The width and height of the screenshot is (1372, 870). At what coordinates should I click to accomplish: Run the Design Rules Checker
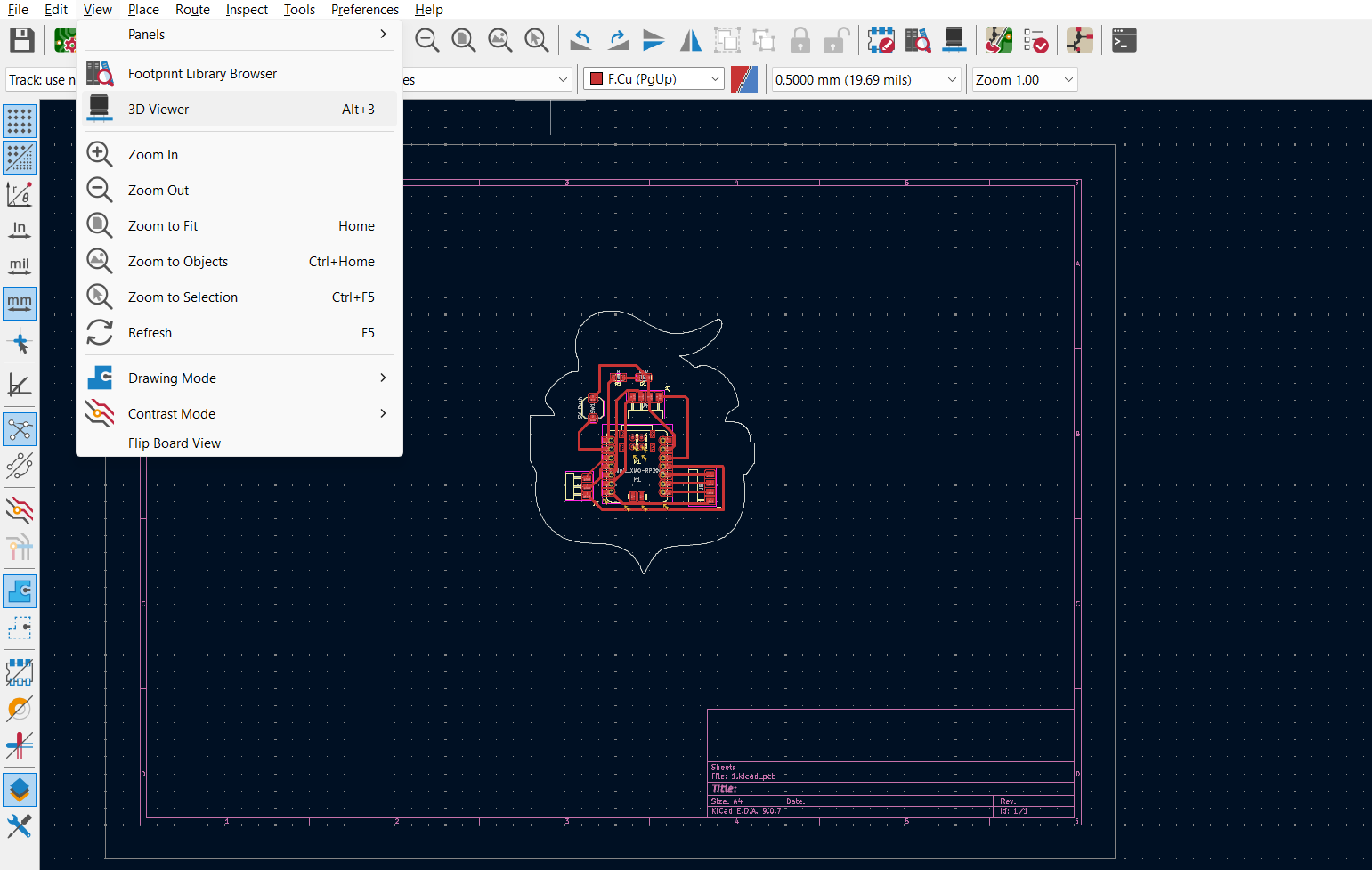pyautogui.click(x=1035, y=40)
